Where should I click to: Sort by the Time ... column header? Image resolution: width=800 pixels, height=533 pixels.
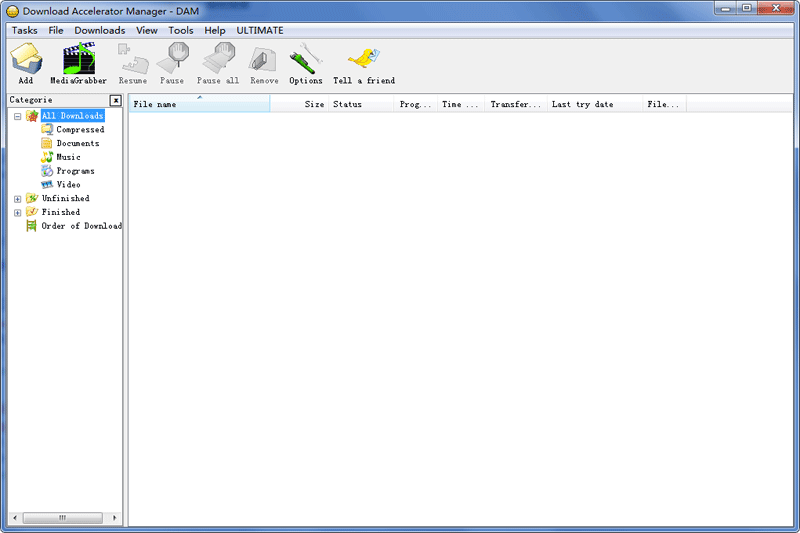461,104
